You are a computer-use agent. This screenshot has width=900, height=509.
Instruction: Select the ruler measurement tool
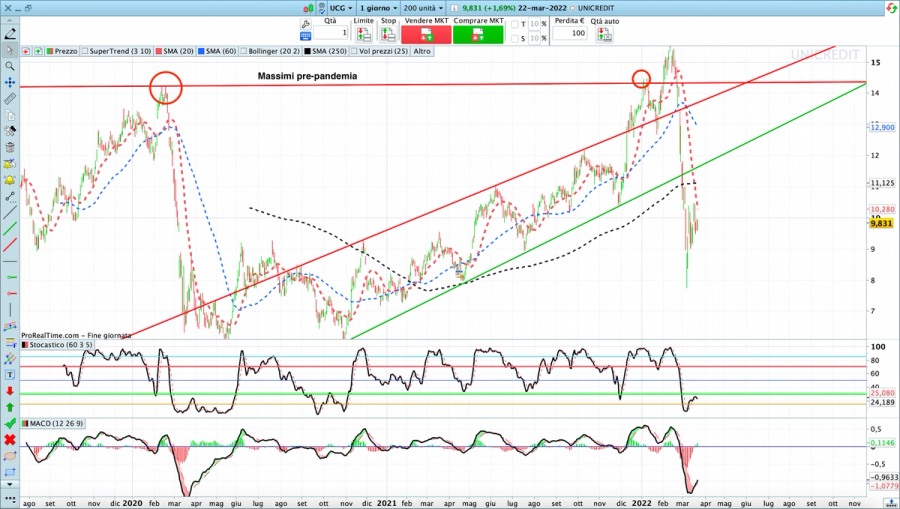click(10, 99)
